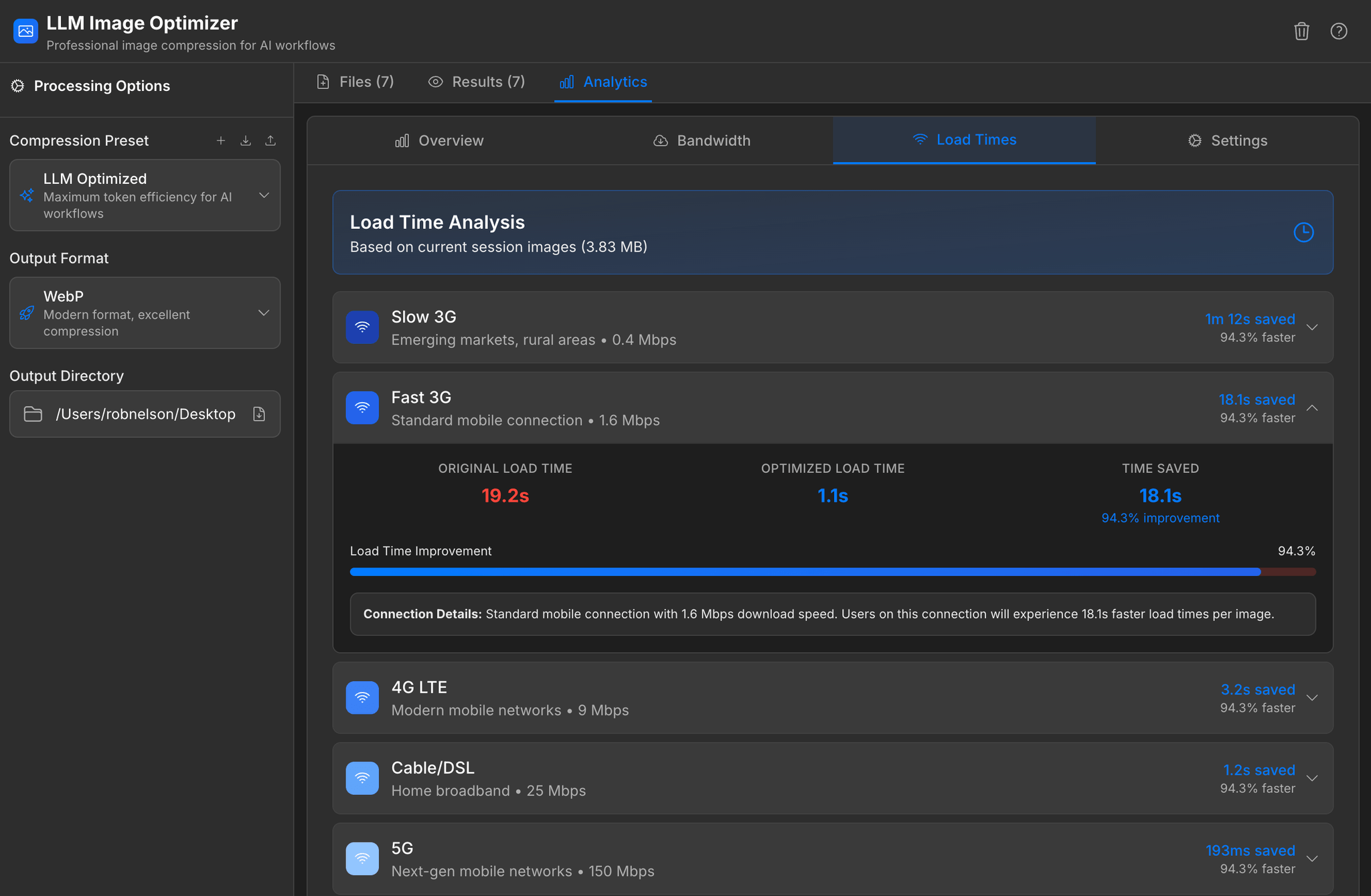Open the analytics Settings sub-tab
Viewport: 1371px width, 896px height.
(1227, 141)
